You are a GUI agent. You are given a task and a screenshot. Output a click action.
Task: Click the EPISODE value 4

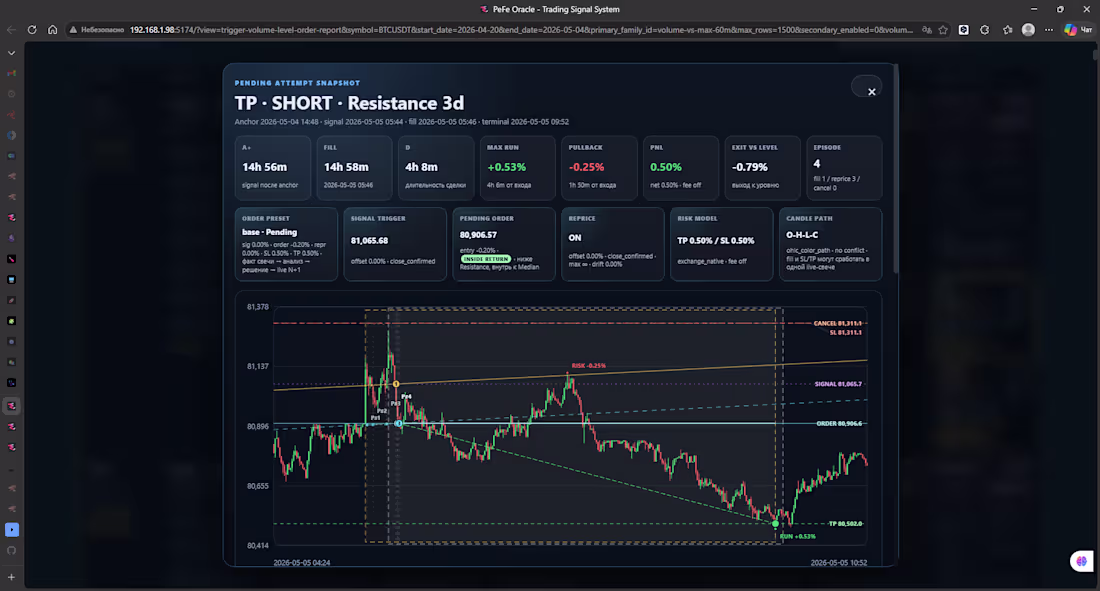pyautogui.click(x=817, y=164)
